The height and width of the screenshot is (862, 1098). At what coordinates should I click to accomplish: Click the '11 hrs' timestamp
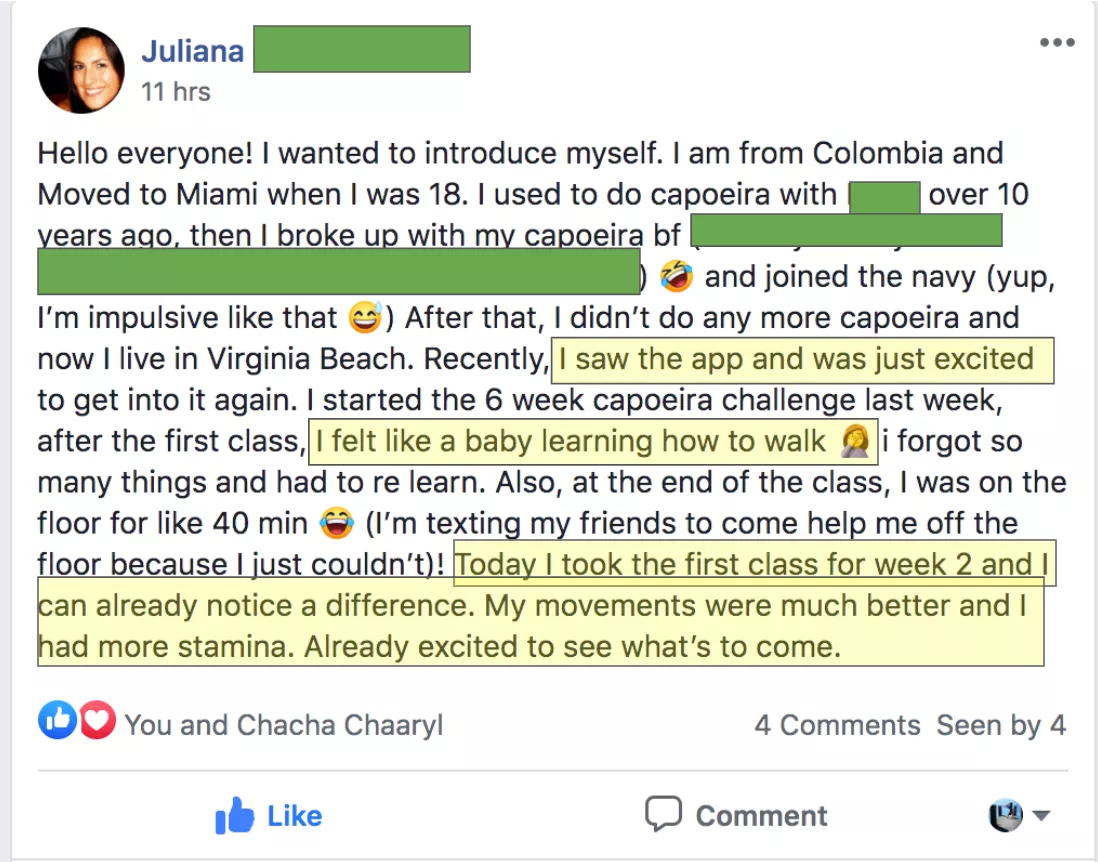click(x=175, y=92)
